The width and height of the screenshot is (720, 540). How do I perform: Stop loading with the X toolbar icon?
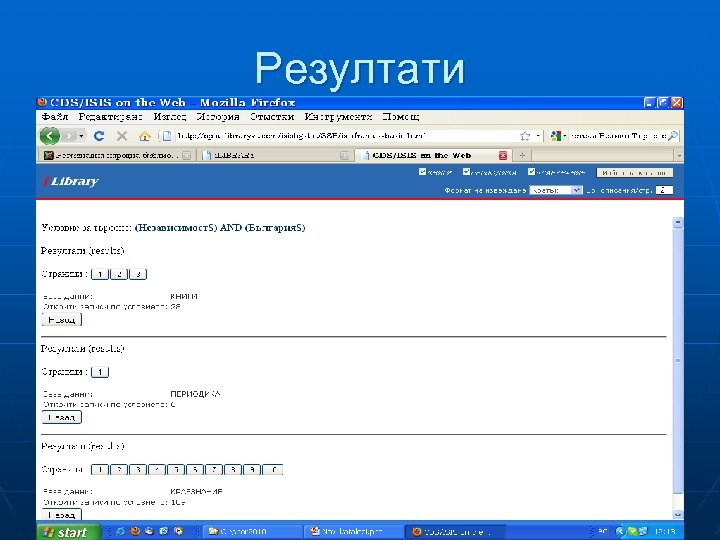coord(122,136)
